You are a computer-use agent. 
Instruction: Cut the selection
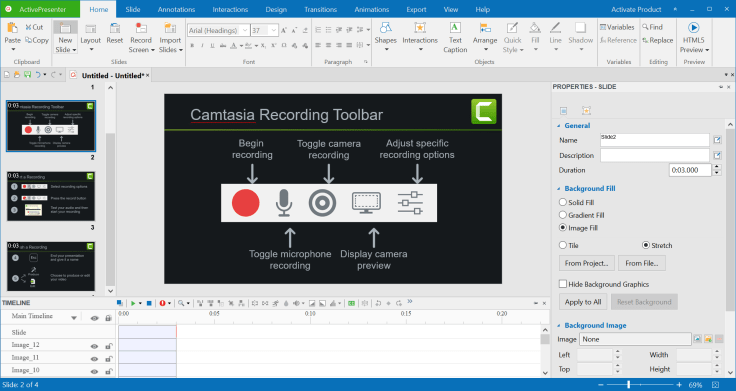(34, 27)
